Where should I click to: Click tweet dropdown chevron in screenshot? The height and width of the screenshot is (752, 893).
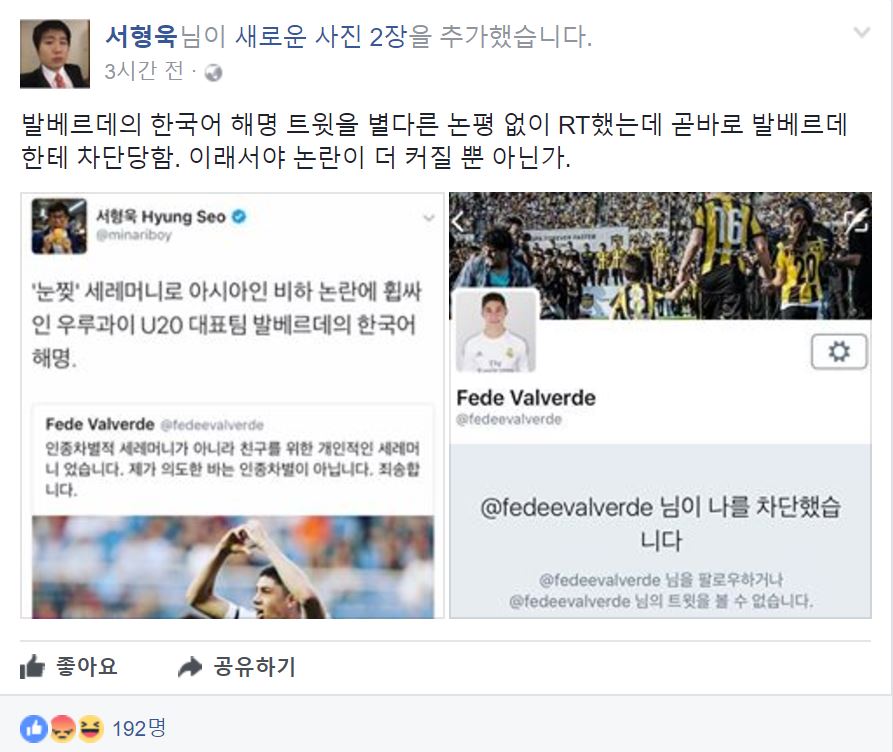tap(429, 218)
